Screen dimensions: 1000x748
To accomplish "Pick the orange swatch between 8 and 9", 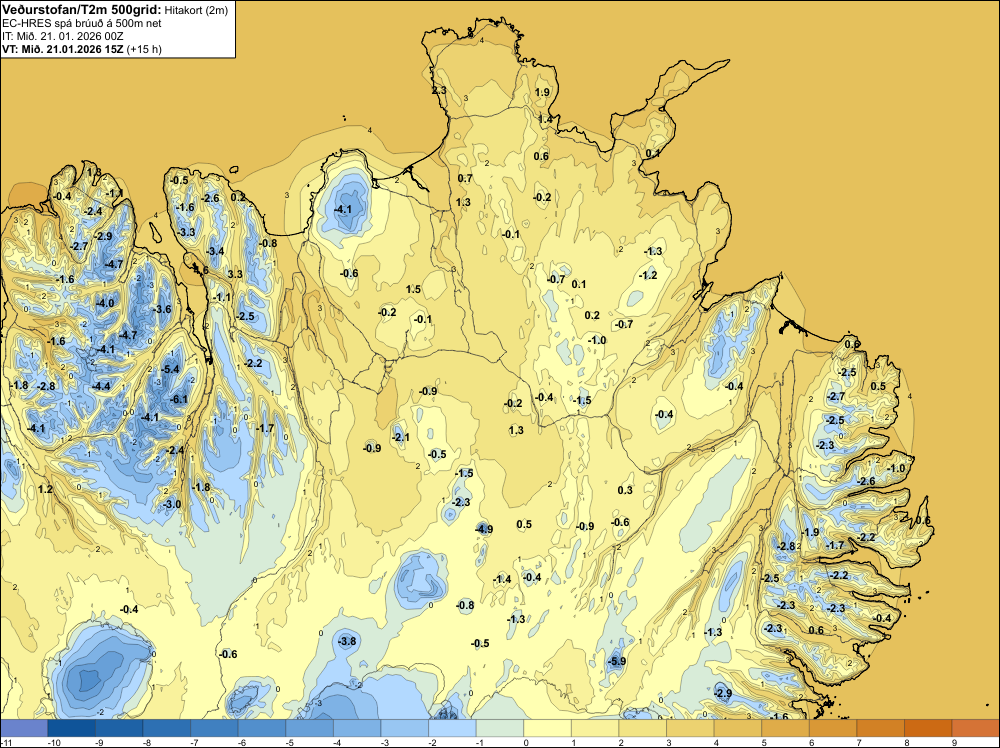I will point(928,728).
